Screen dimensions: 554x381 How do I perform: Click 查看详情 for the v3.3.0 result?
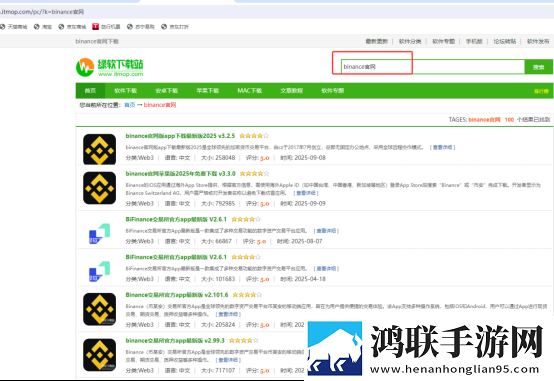pyautogui.click(x=306, y=193)
